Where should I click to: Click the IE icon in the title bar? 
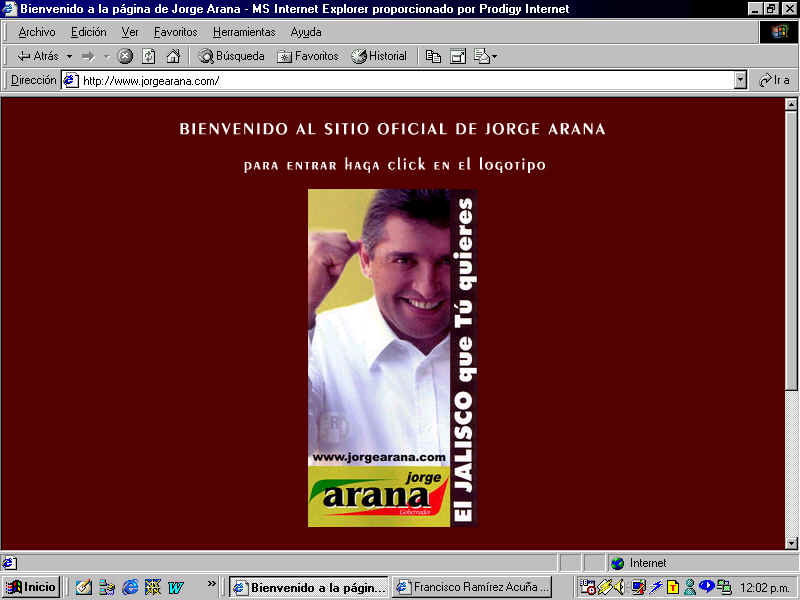pos(10,9)
